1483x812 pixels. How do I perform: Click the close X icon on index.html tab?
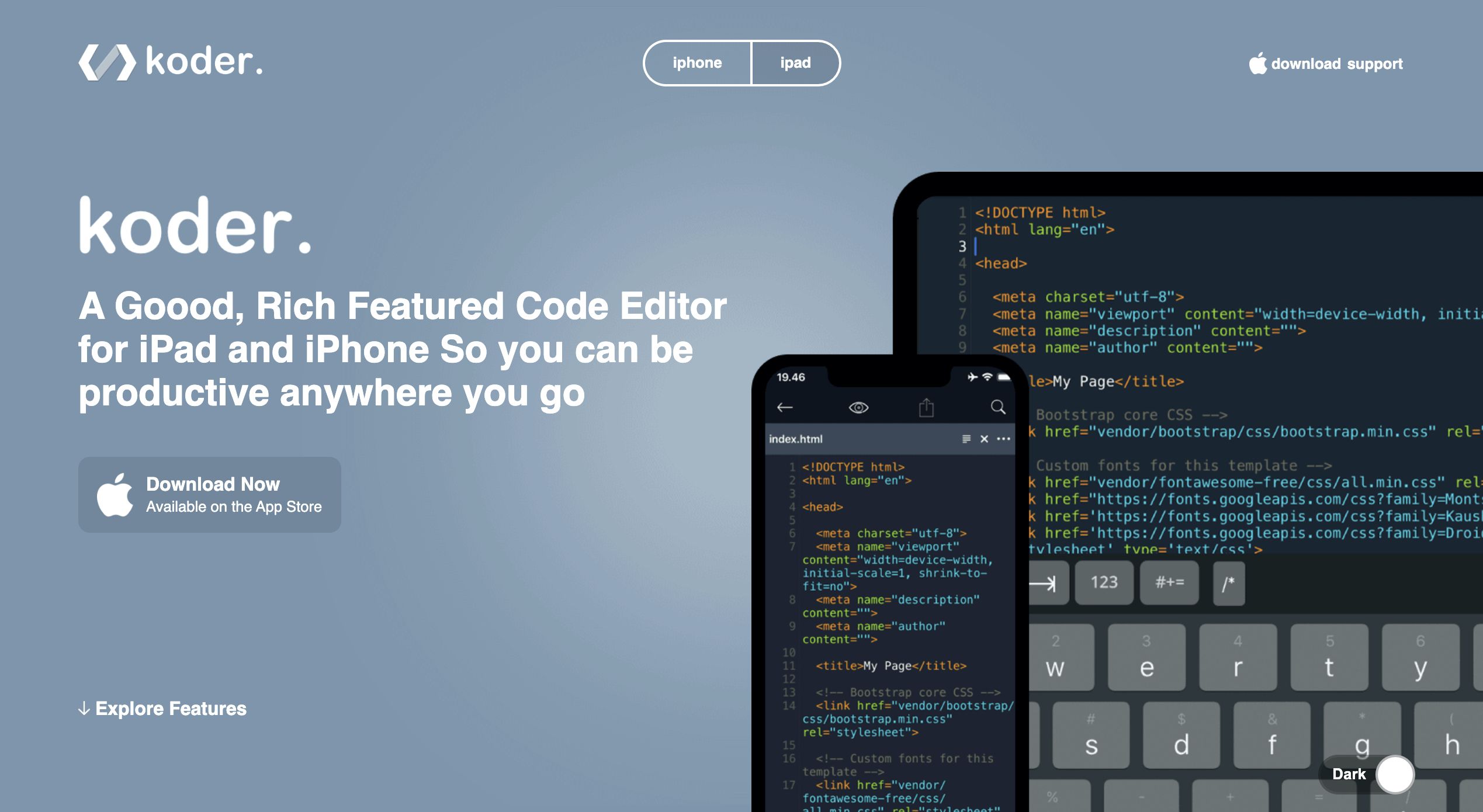[x=983, y=439]
